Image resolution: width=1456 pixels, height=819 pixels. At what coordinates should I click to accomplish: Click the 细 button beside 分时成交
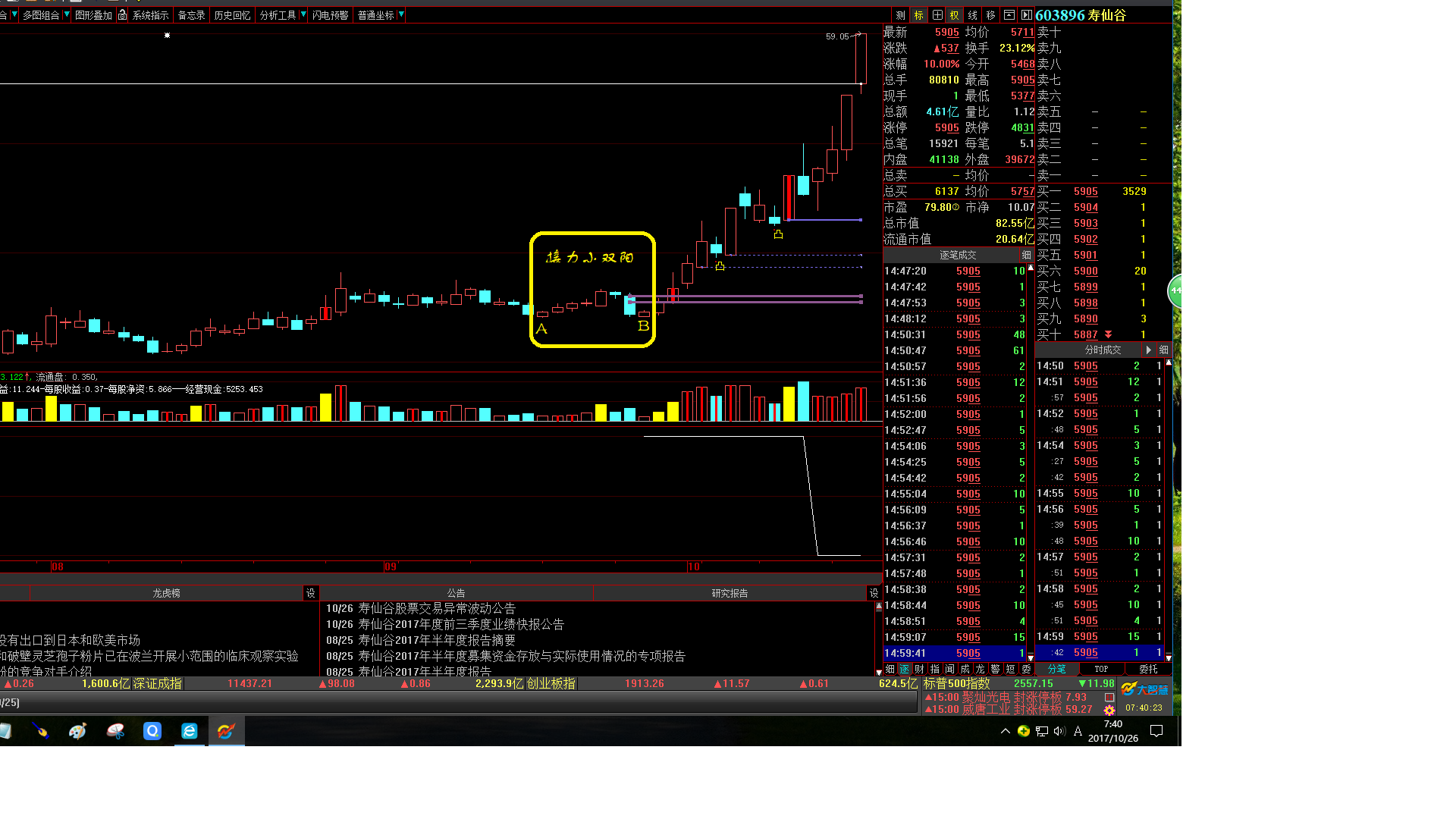(1163, 350)
